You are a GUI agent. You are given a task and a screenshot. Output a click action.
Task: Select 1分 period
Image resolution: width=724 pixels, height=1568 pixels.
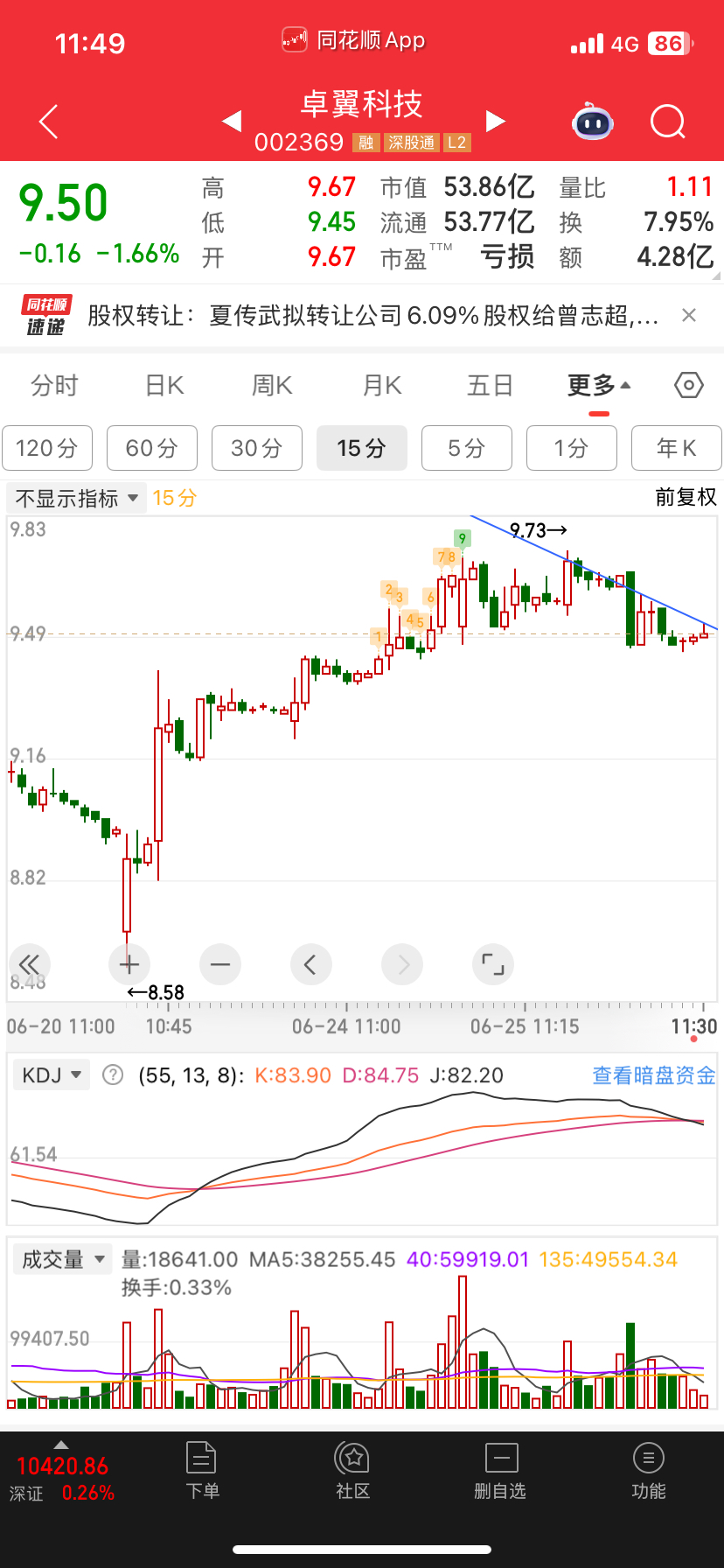(x=572, y=448)
